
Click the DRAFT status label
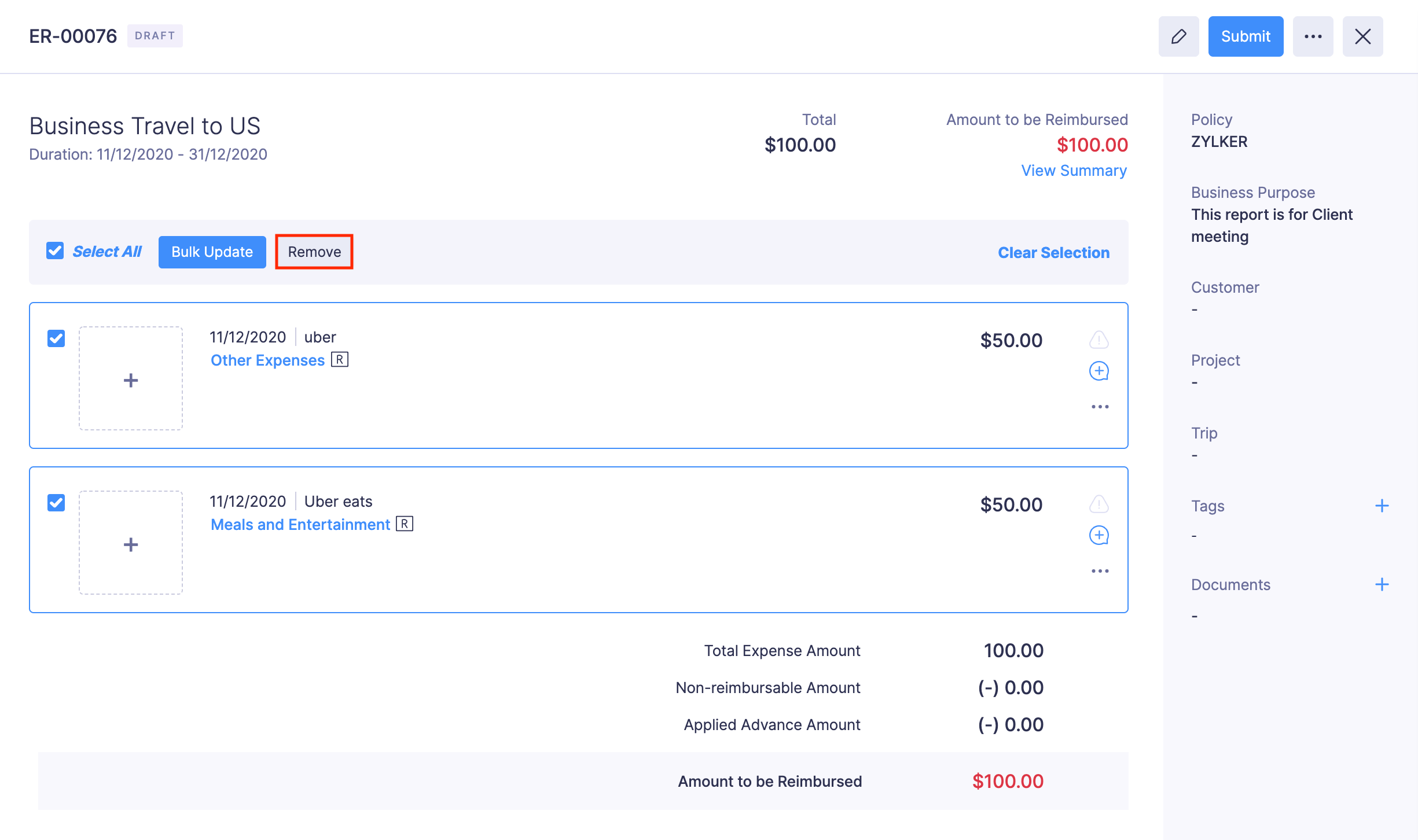click(x=155, y=35)
